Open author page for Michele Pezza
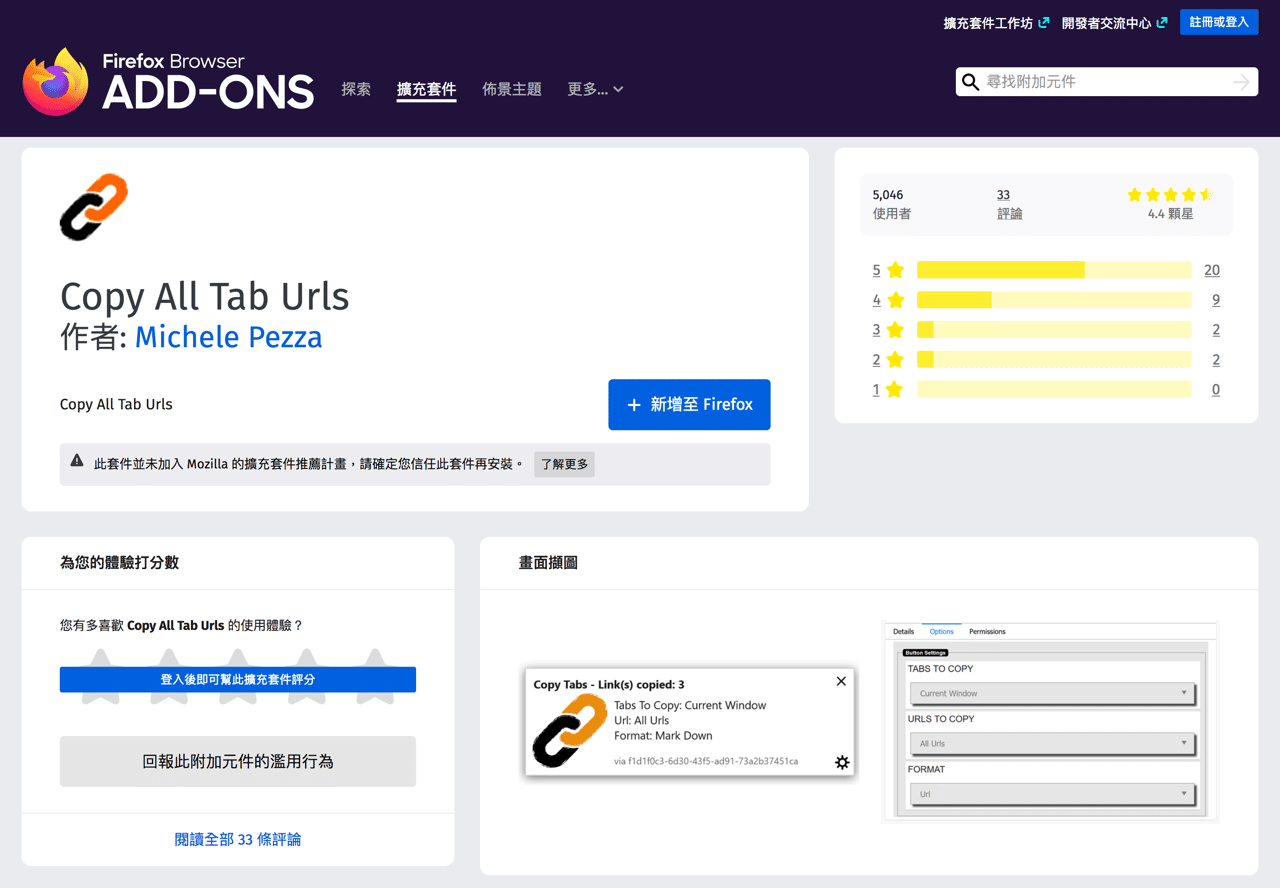 [x=228, y=337]
